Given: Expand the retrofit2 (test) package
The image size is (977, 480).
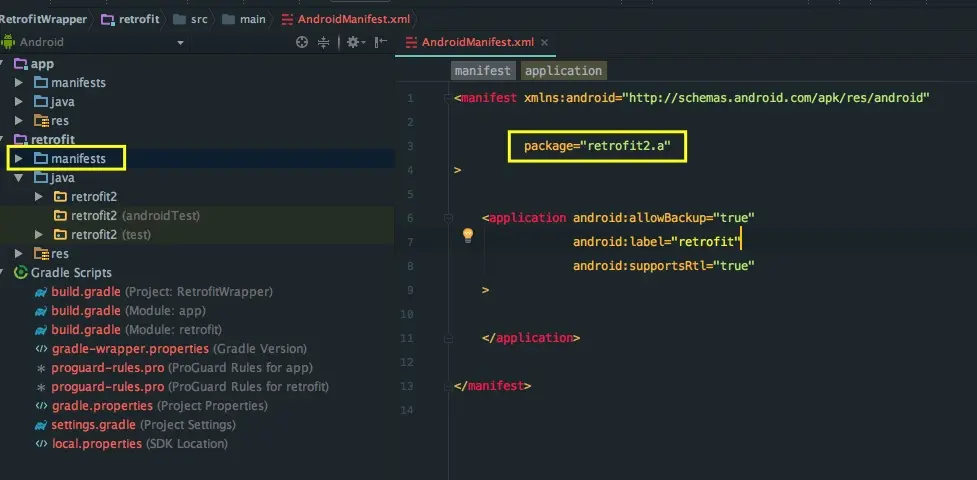Looking at the screenshot, I should pos(39,234).
